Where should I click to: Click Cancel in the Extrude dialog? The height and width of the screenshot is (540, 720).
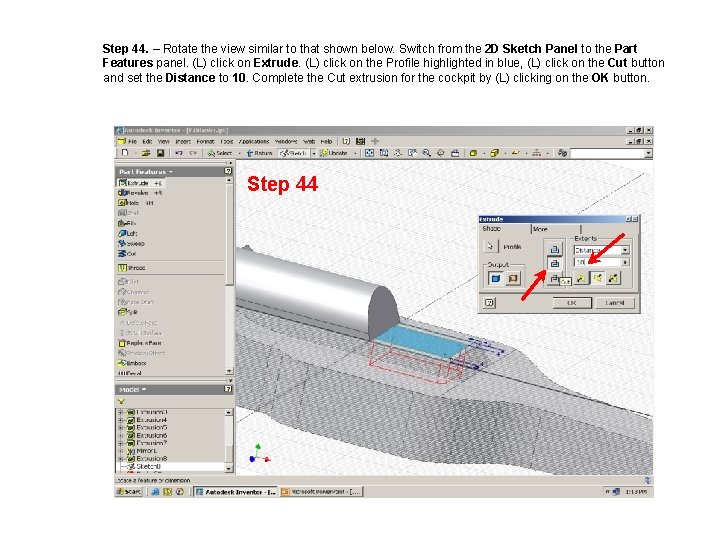614,303
